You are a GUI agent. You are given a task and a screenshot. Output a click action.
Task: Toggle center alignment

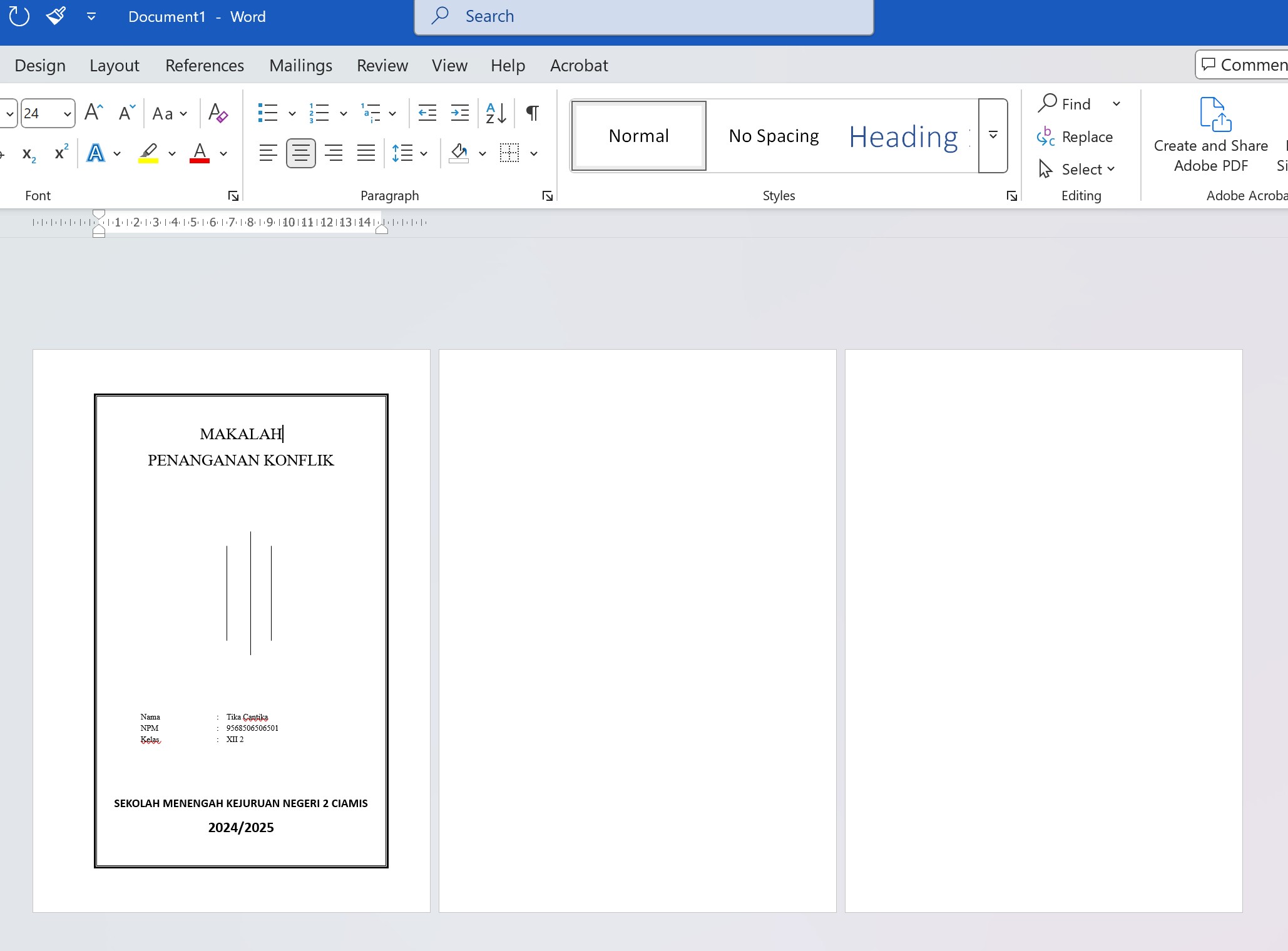(x=301, y=153)
